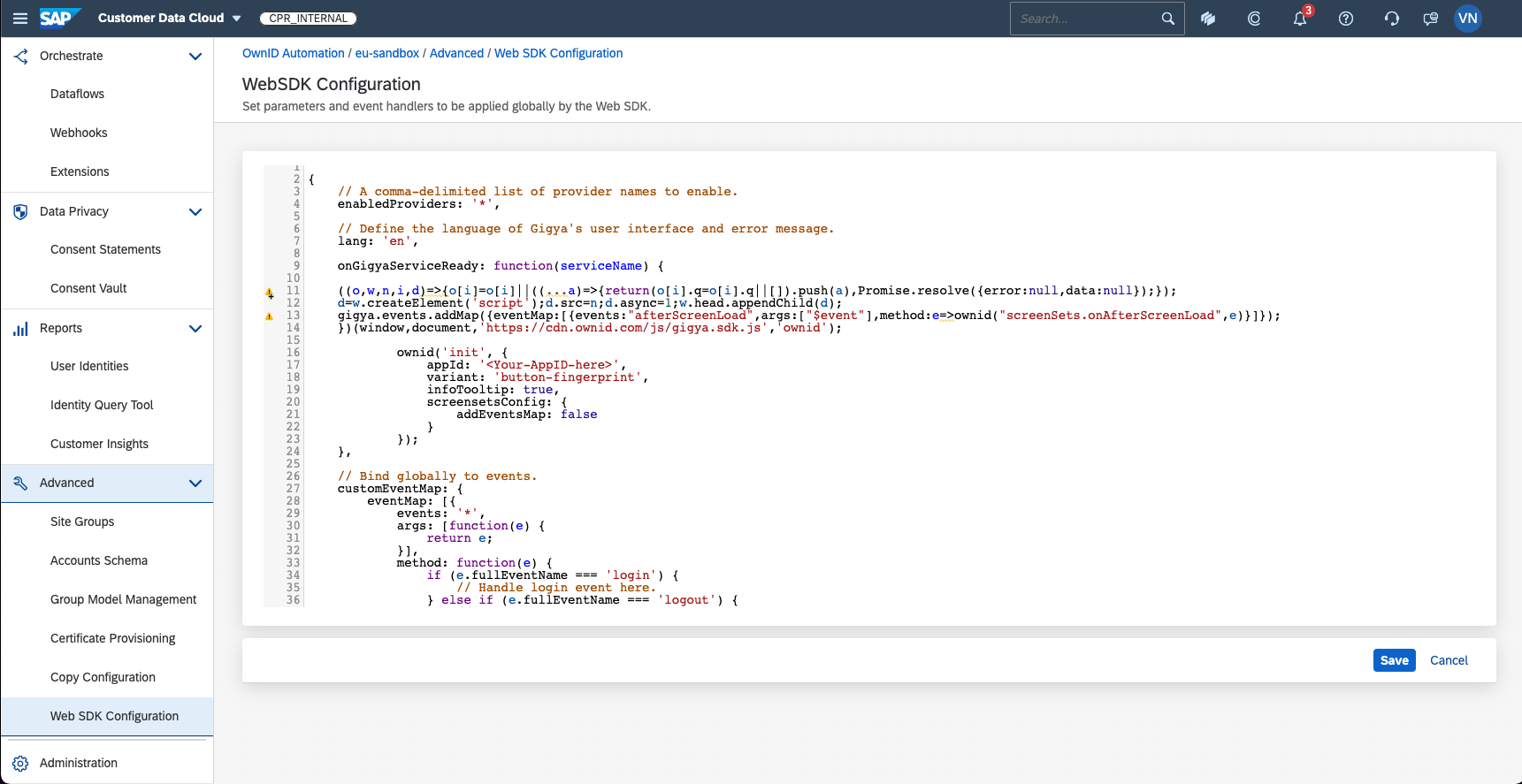1522x784 pixels.
Task: Click the eu-sandbox breadcrumb link
Action: [x=387, y=54]
